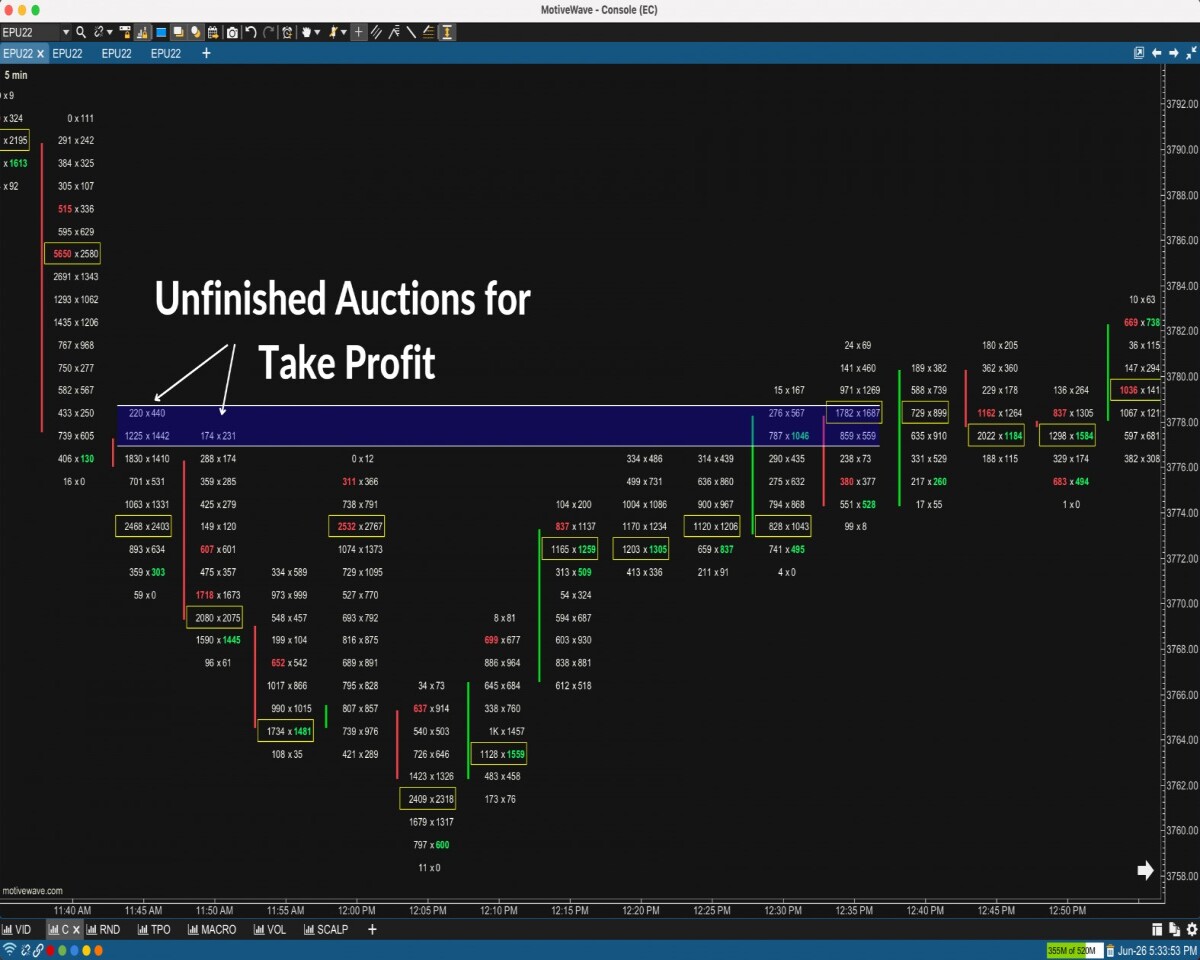Add a new chart tab with plus
Screen dimensions: 1200x960
(x=206, y=53)
